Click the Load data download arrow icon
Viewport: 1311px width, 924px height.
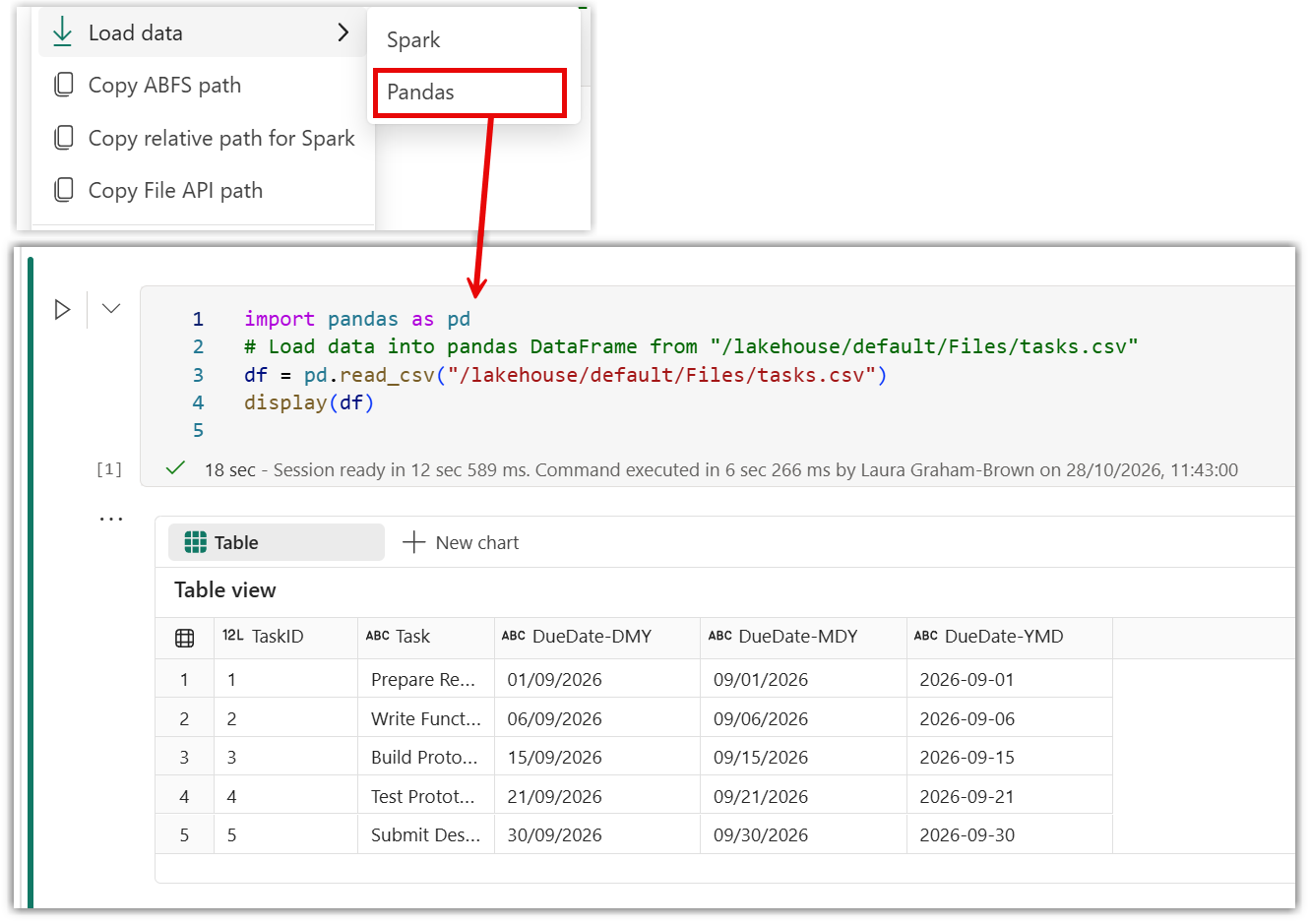62,32
